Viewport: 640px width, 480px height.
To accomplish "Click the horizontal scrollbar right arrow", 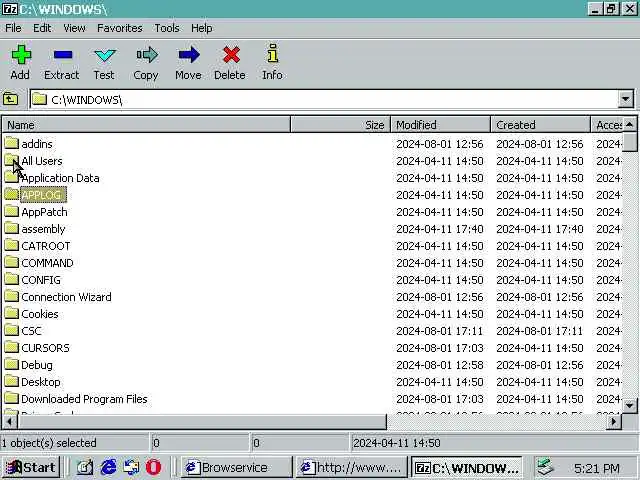I will coord(614,421).
